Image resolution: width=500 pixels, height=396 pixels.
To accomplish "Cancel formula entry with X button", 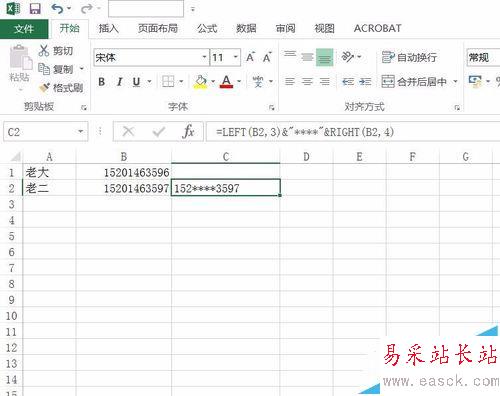I will [x=128, y=132].
